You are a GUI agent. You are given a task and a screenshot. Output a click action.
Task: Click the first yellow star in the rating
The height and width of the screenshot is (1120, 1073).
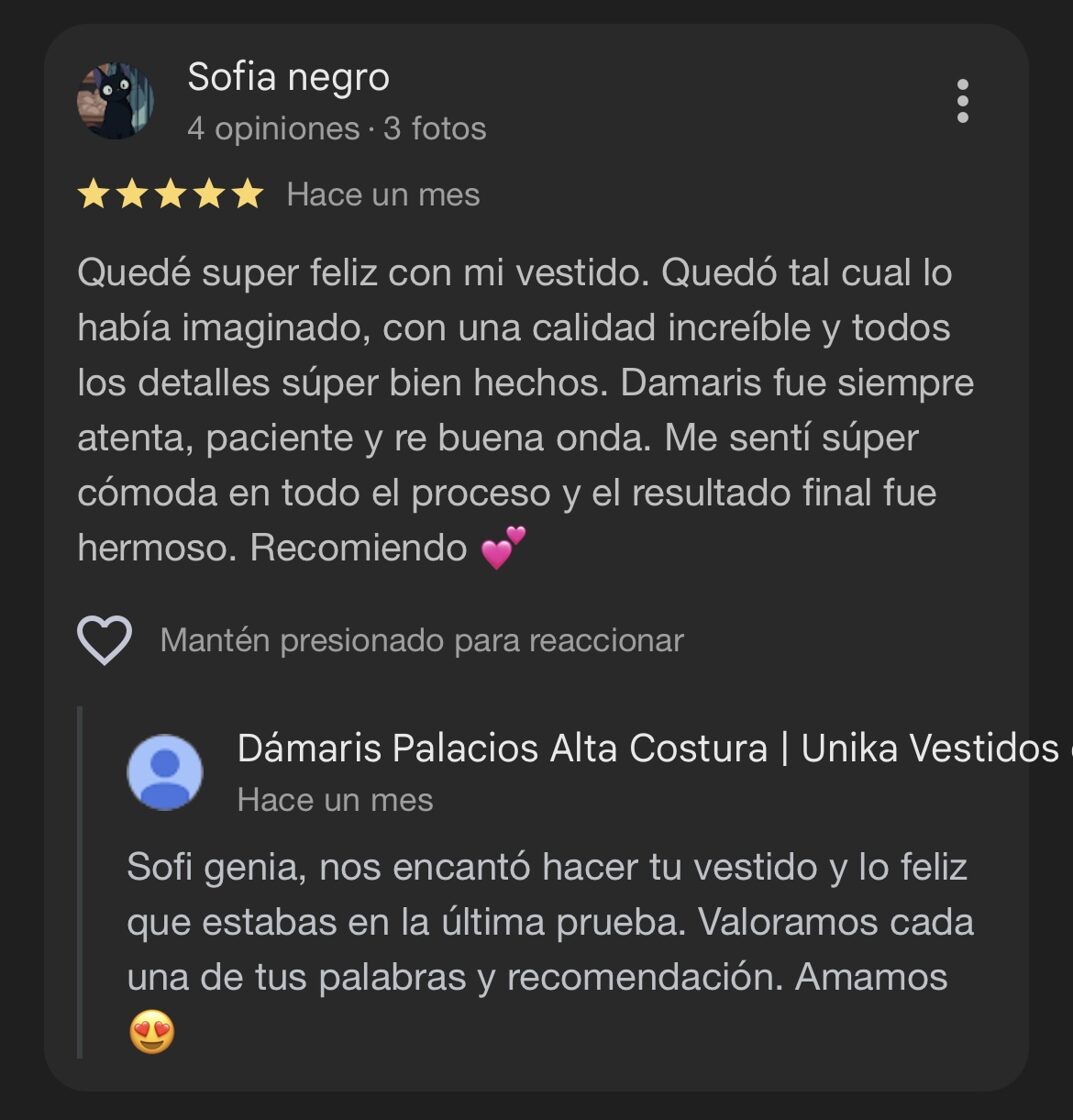[94, 194]
